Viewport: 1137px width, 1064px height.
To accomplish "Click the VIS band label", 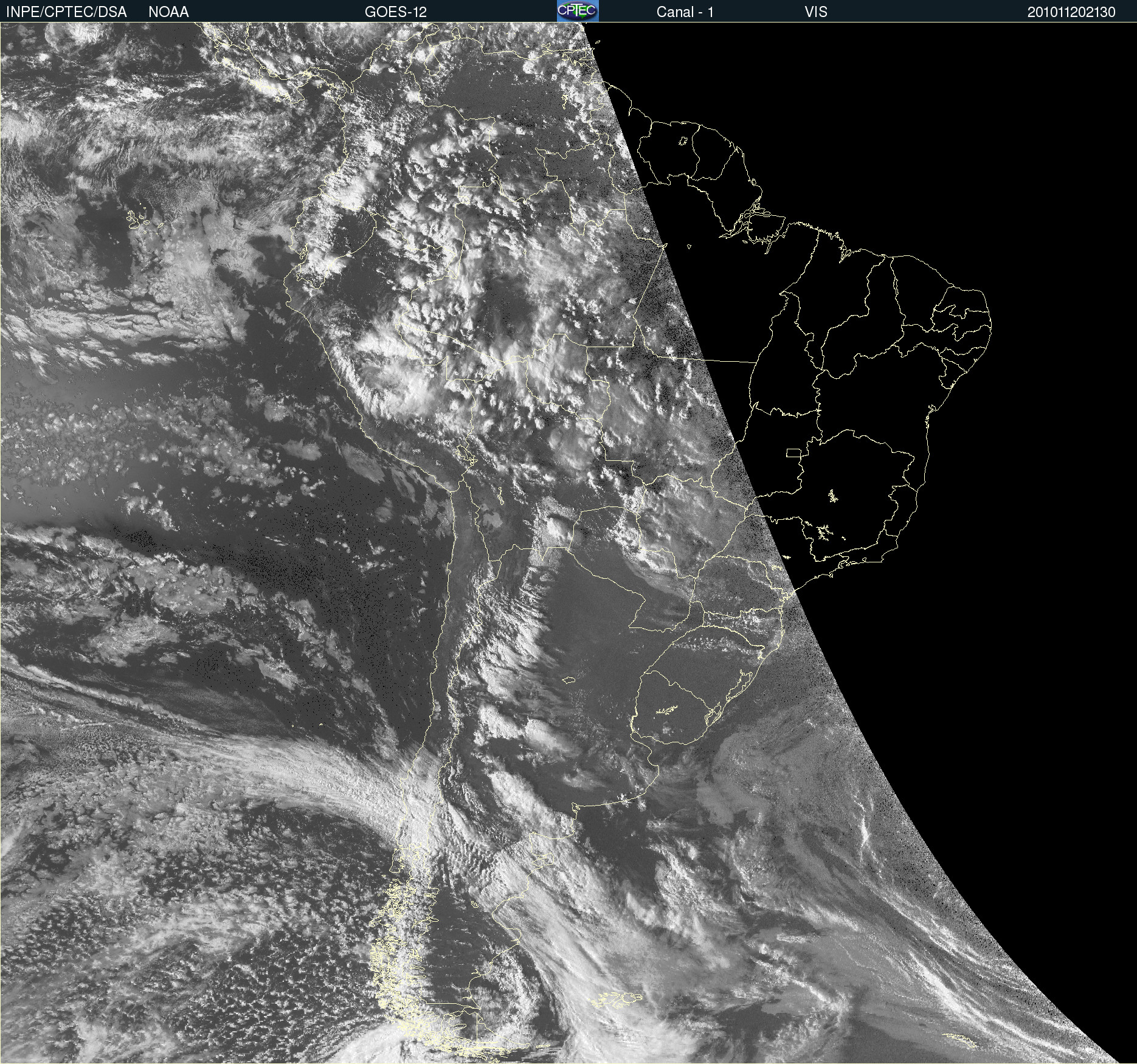I will point(816,12).
